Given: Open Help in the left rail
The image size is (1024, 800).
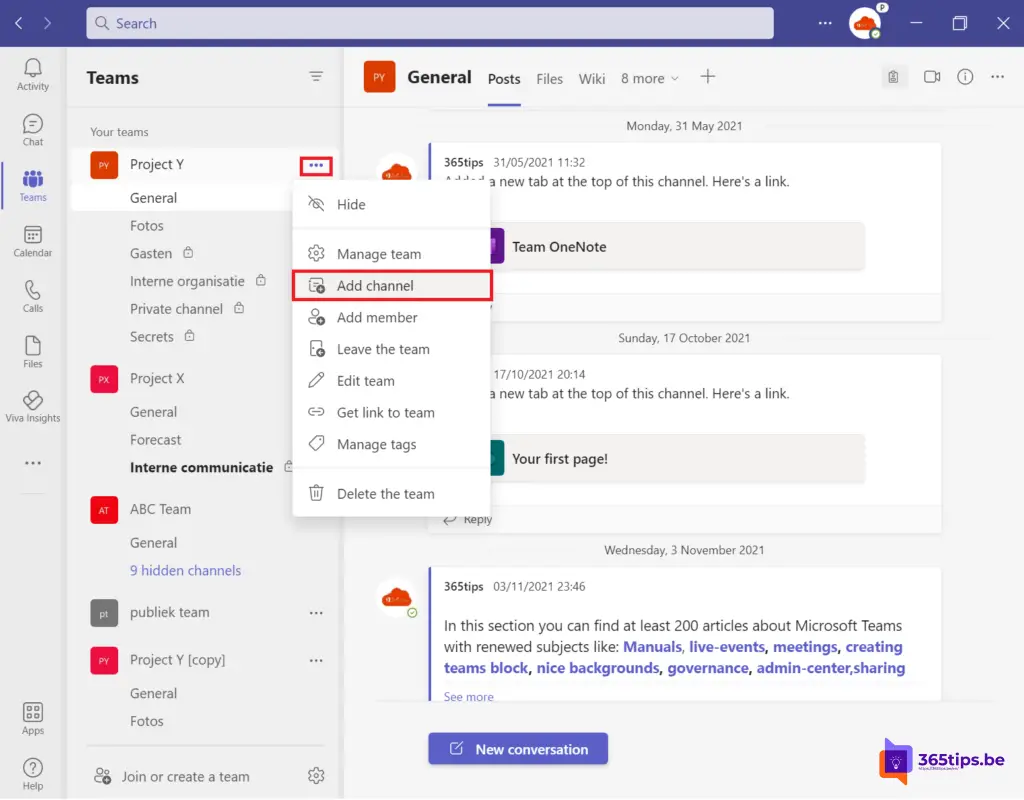Looking at the screenshot, I should click(x=33, y=774).
